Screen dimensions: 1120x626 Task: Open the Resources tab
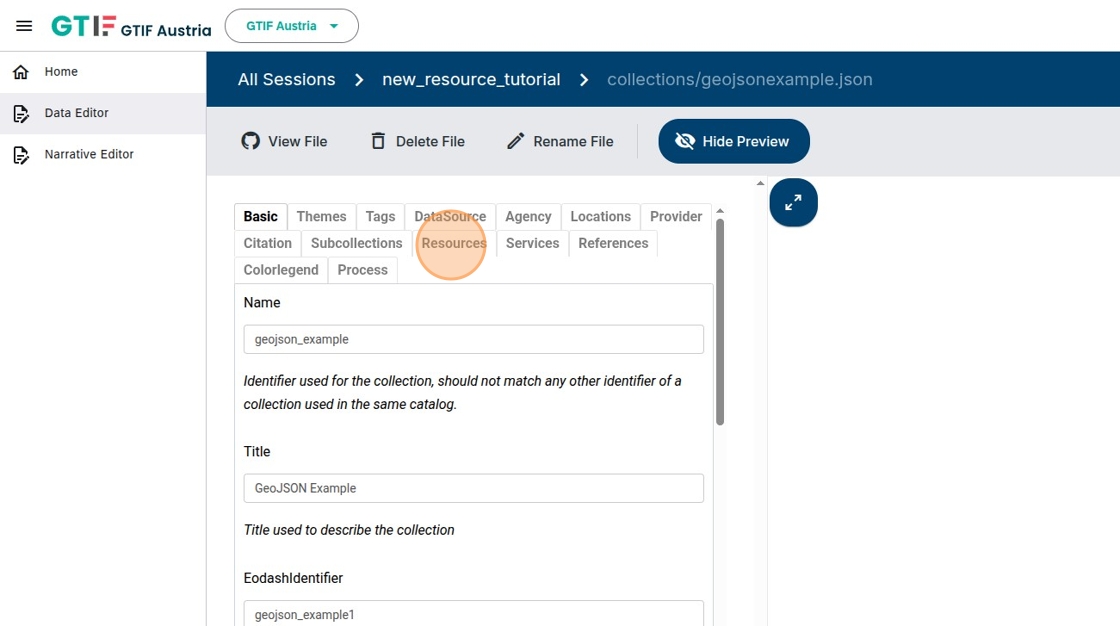454,243
